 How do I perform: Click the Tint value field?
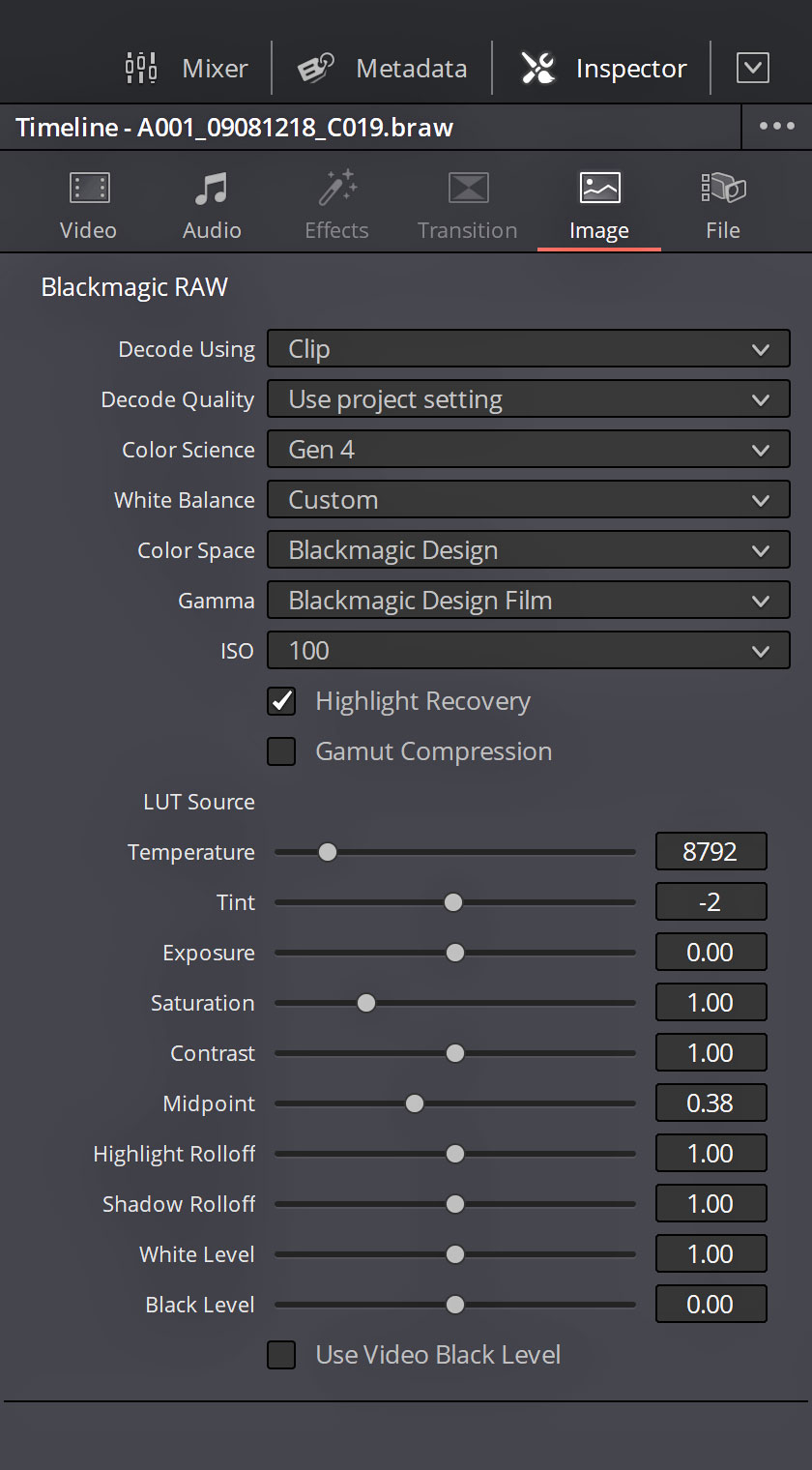point(710,902)
